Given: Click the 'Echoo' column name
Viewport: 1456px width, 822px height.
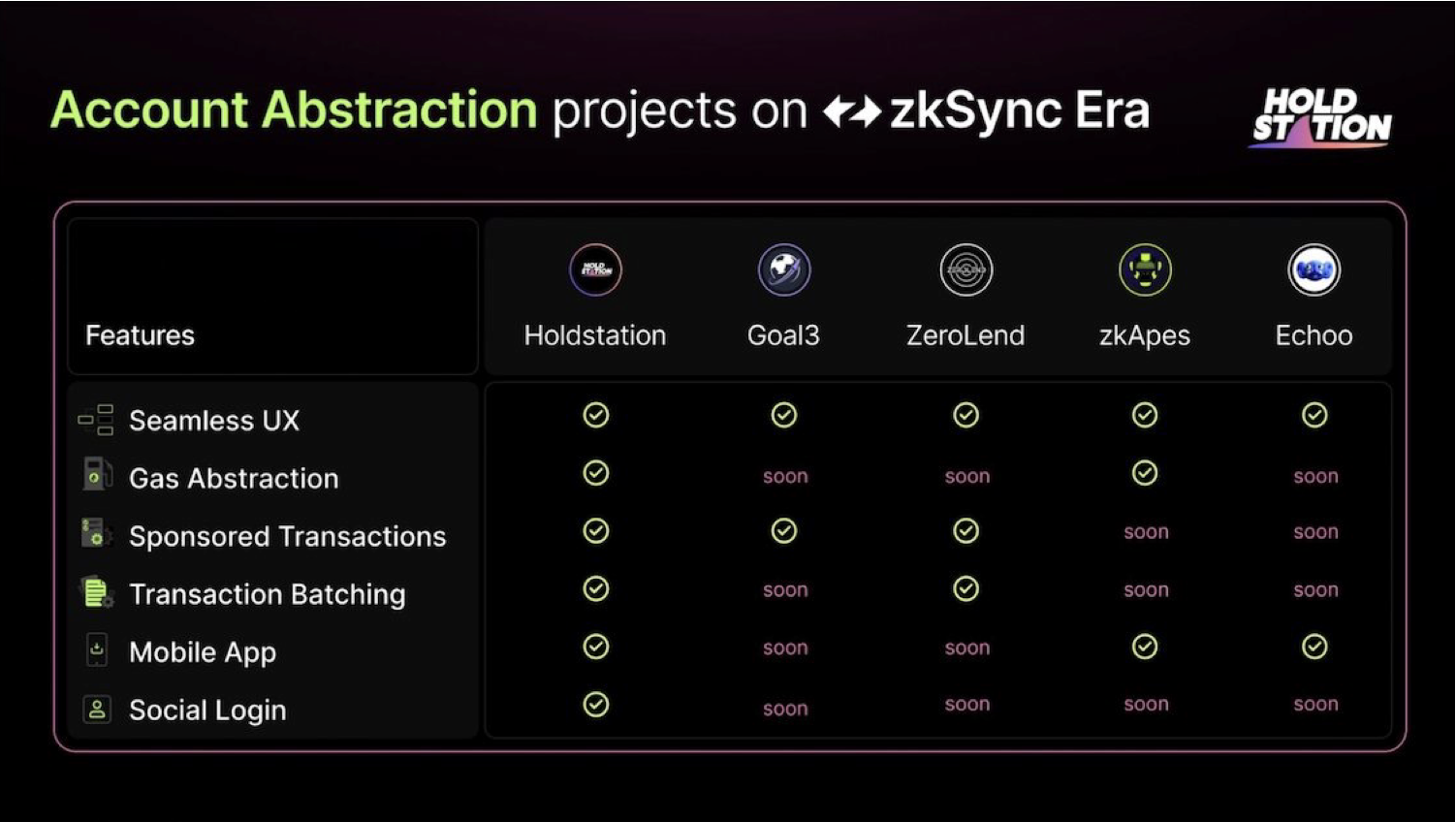Looking at the screenshot, I should click(1314, 335).
